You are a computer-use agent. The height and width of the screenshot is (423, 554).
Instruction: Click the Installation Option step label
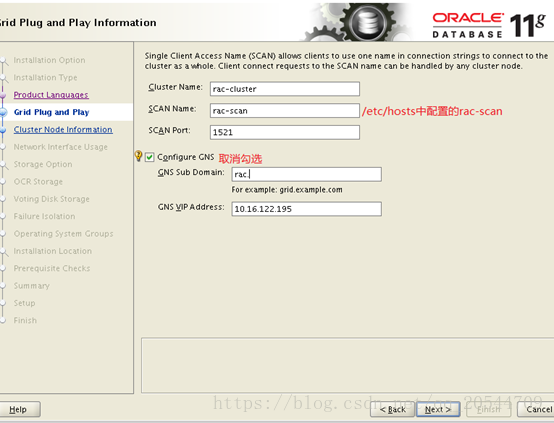[49, 60]
